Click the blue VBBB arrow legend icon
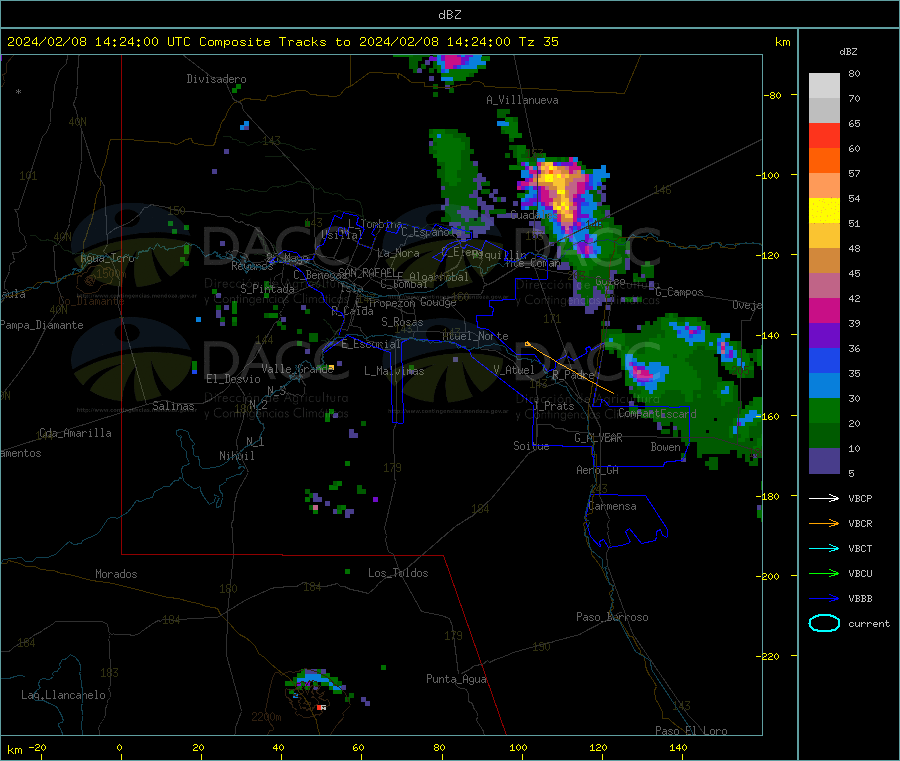The image size is (900, 761). [x=824, y=598]
